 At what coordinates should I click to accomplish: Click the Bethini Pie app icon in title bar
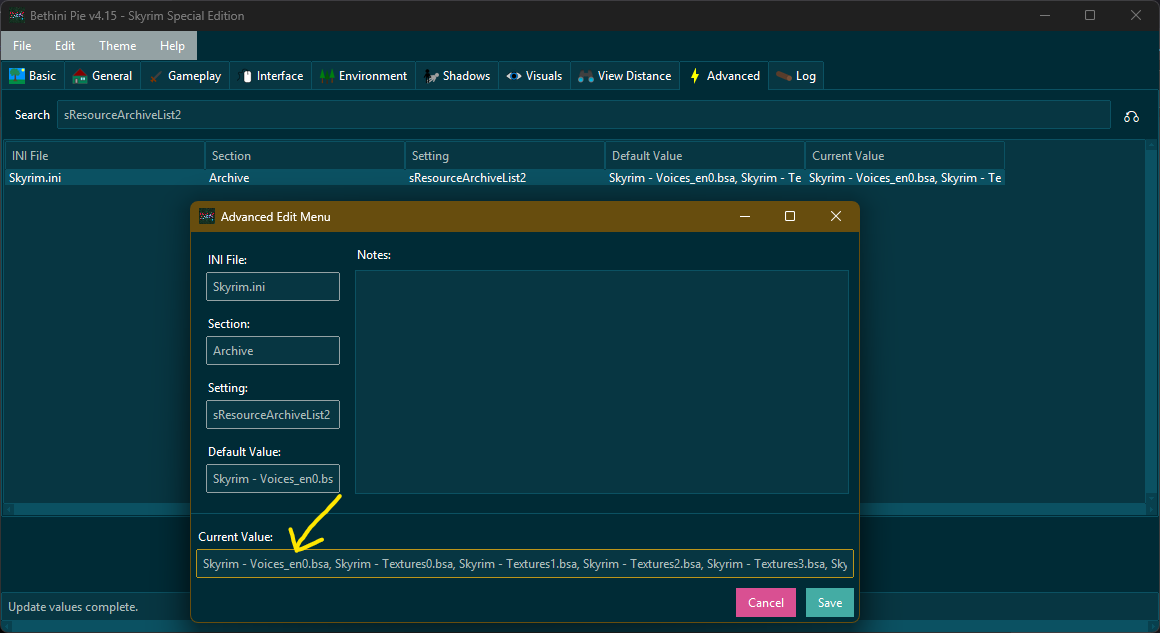[16, 15]
